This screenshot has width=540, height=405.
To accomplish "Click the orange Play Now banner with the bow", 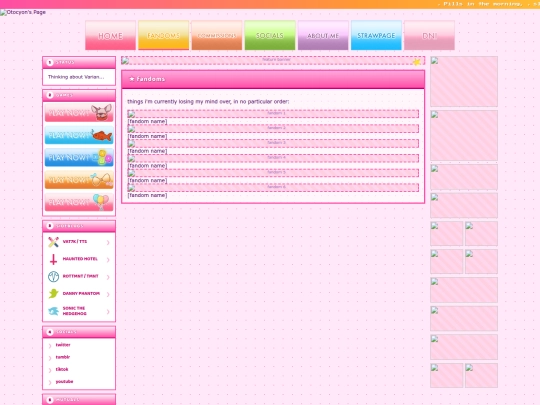I will coord(79,180).
